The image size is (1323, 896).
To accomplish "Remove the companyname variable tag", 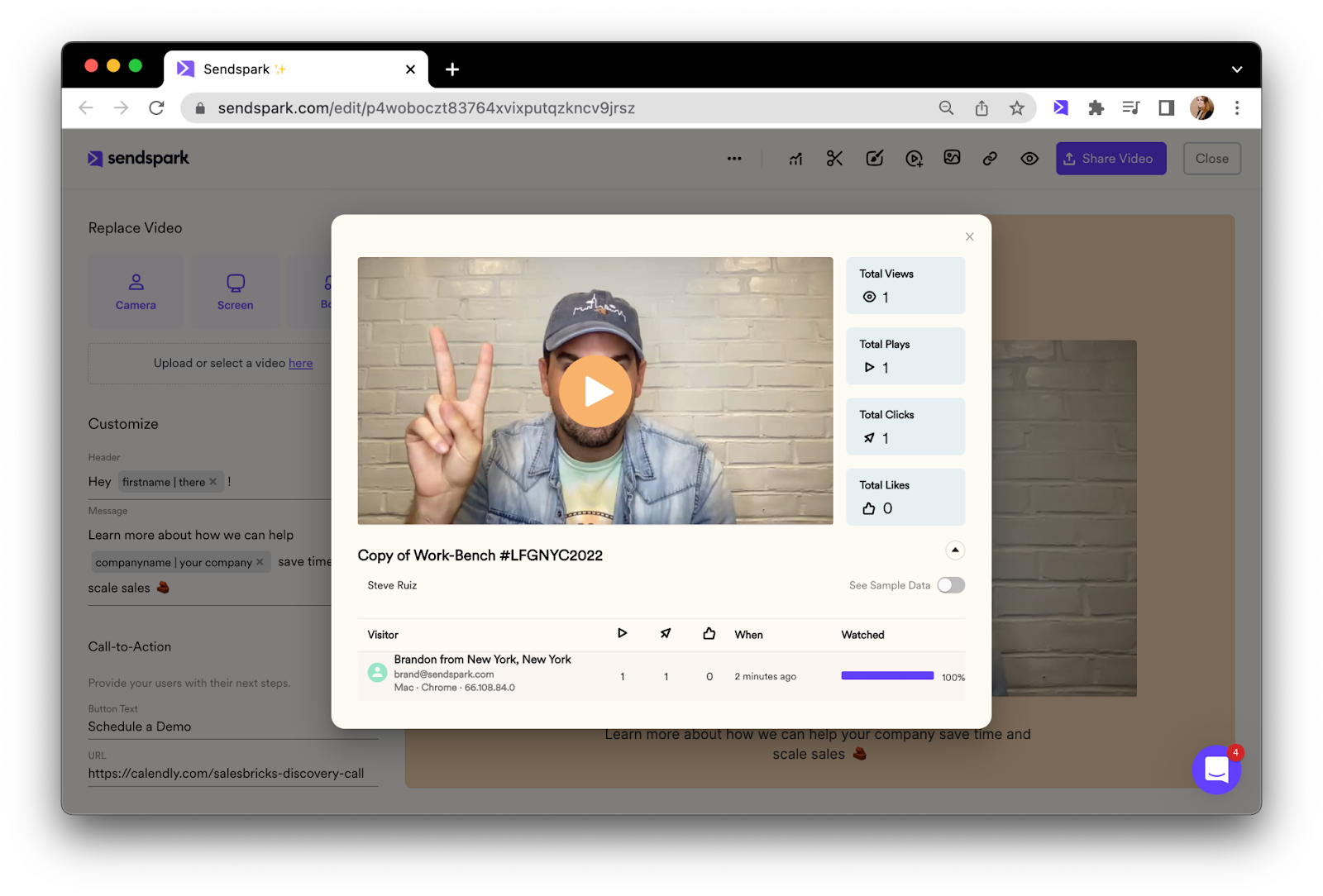I will click(x=260, y=562).
